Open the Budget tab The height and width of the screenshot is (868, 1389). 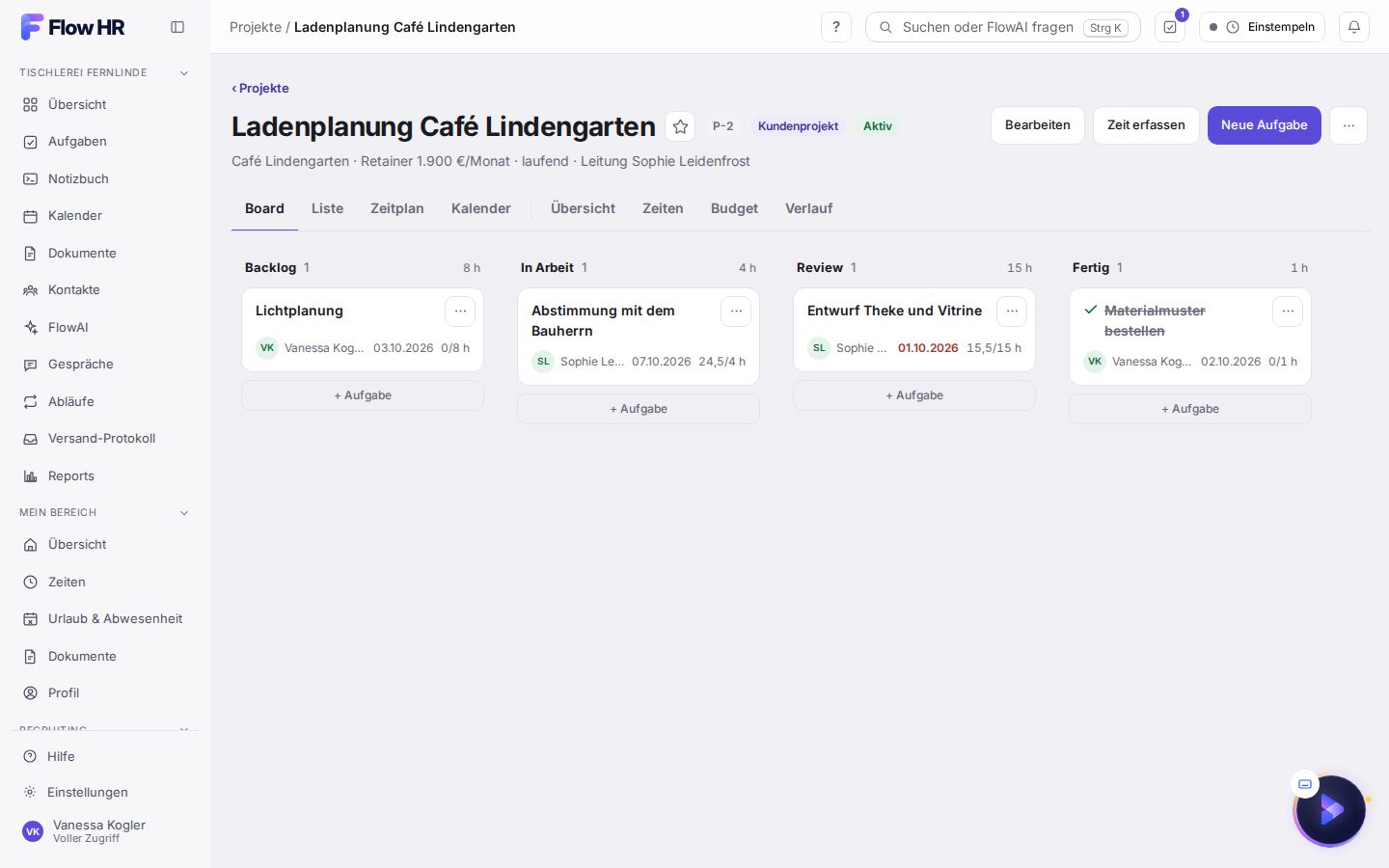click(x=734, y=208)
